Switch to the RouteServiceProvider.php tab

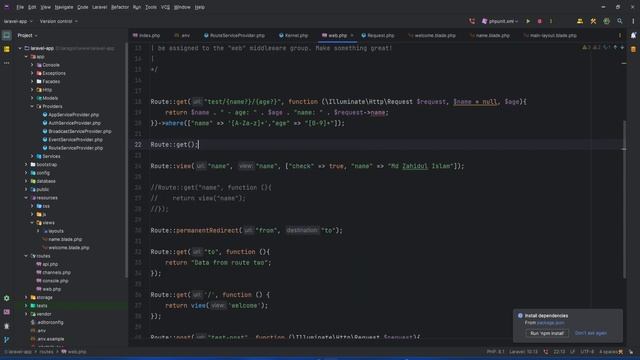(234, 36)
